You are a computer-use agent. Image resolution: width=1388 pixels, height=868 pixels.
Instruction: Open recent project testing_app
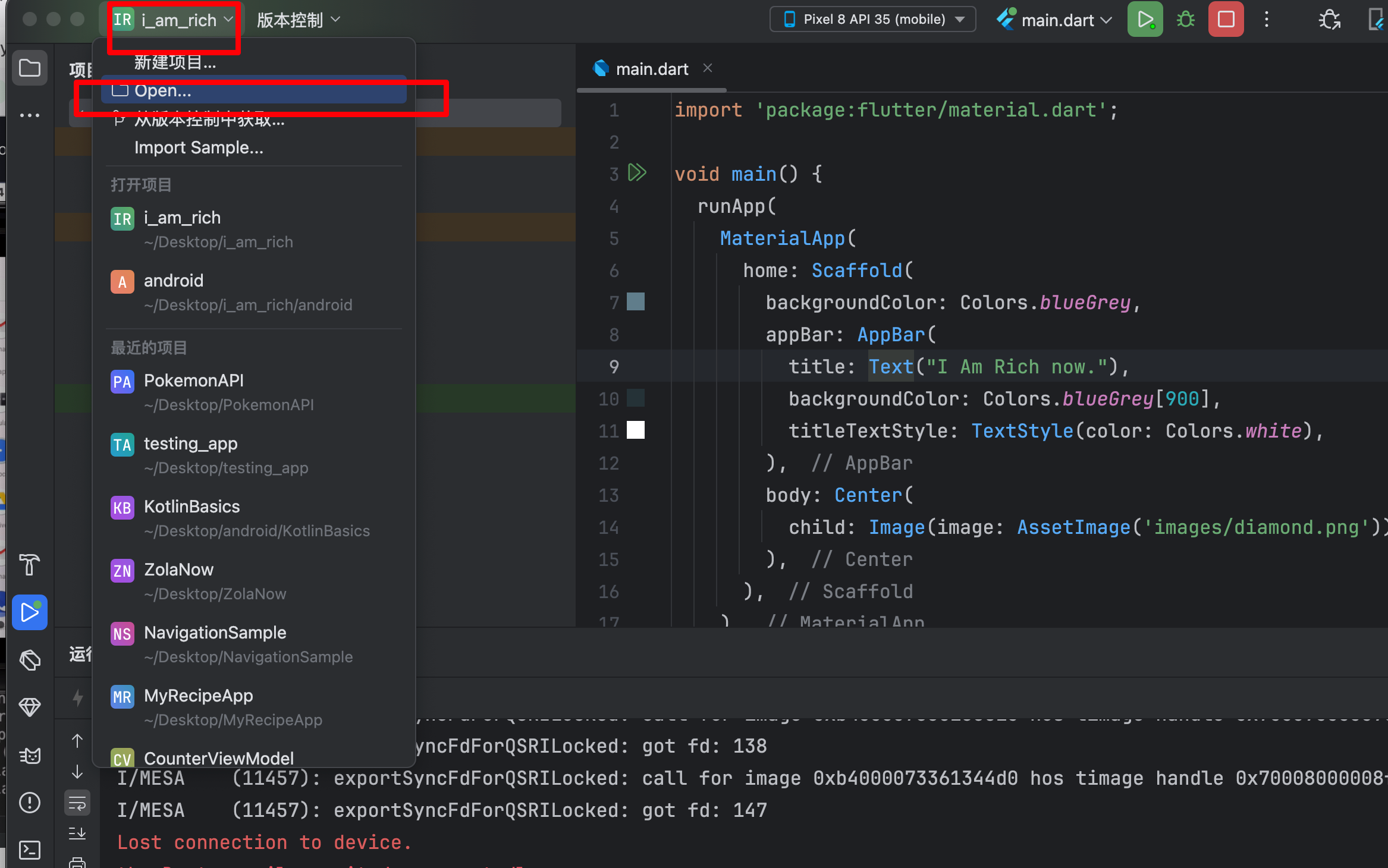(254, 455)
